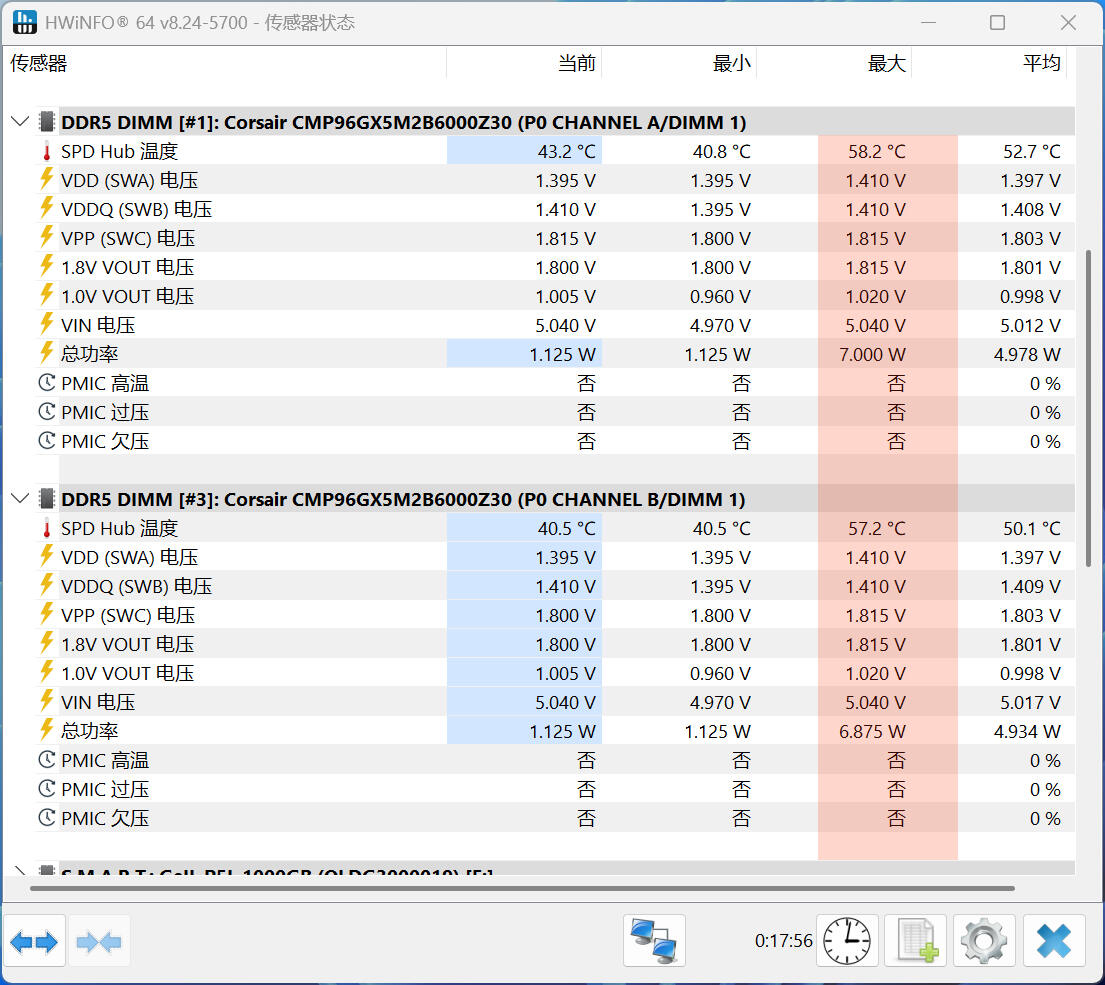The height and width of the screenshot is (985, 1105).
Task: Select DIMM #1 PMIC 欠压 row
Action: tap(555, 441)
